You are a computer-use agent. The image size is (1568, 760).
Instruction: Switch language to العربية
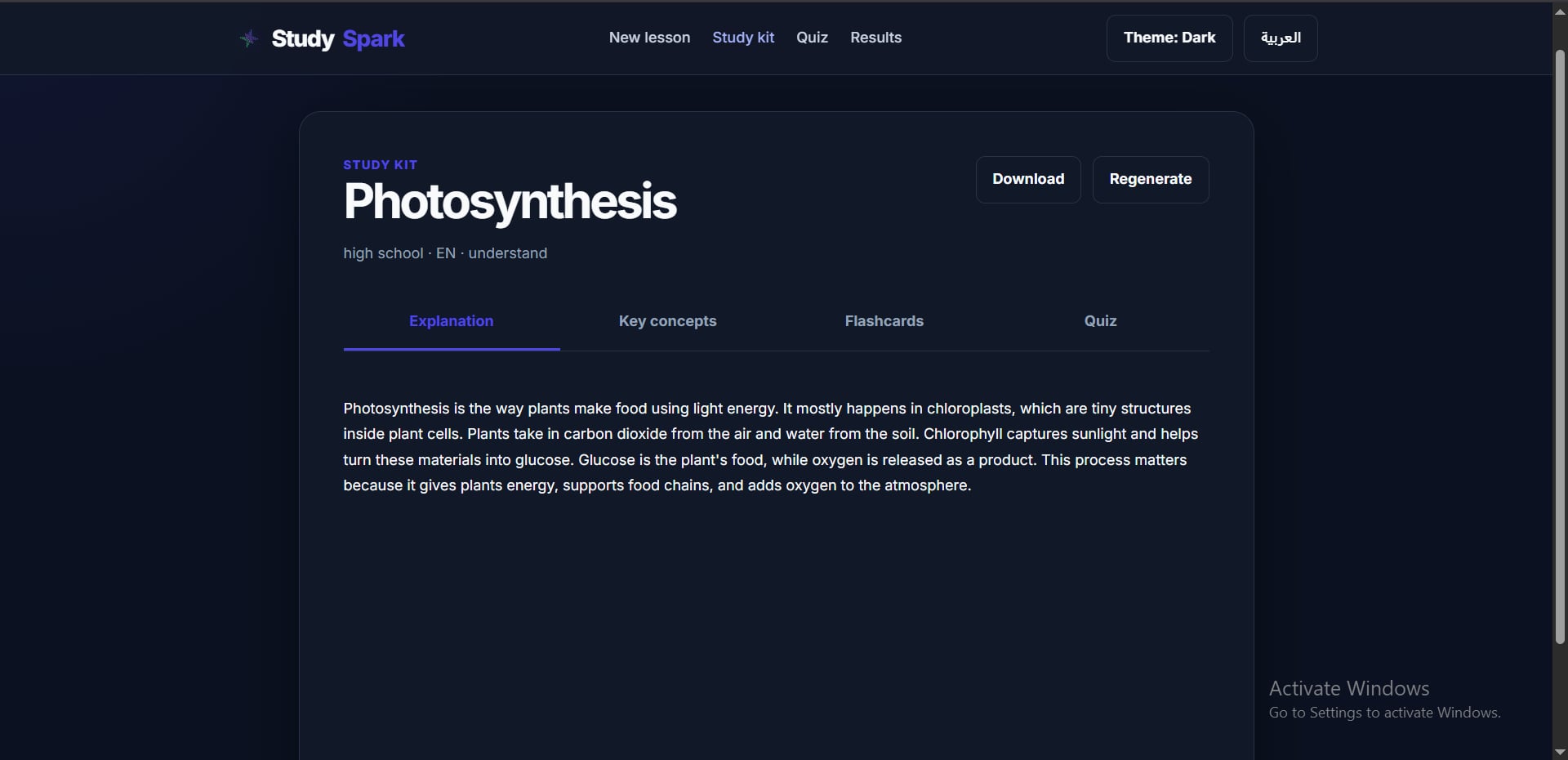tap(1281, 38)
